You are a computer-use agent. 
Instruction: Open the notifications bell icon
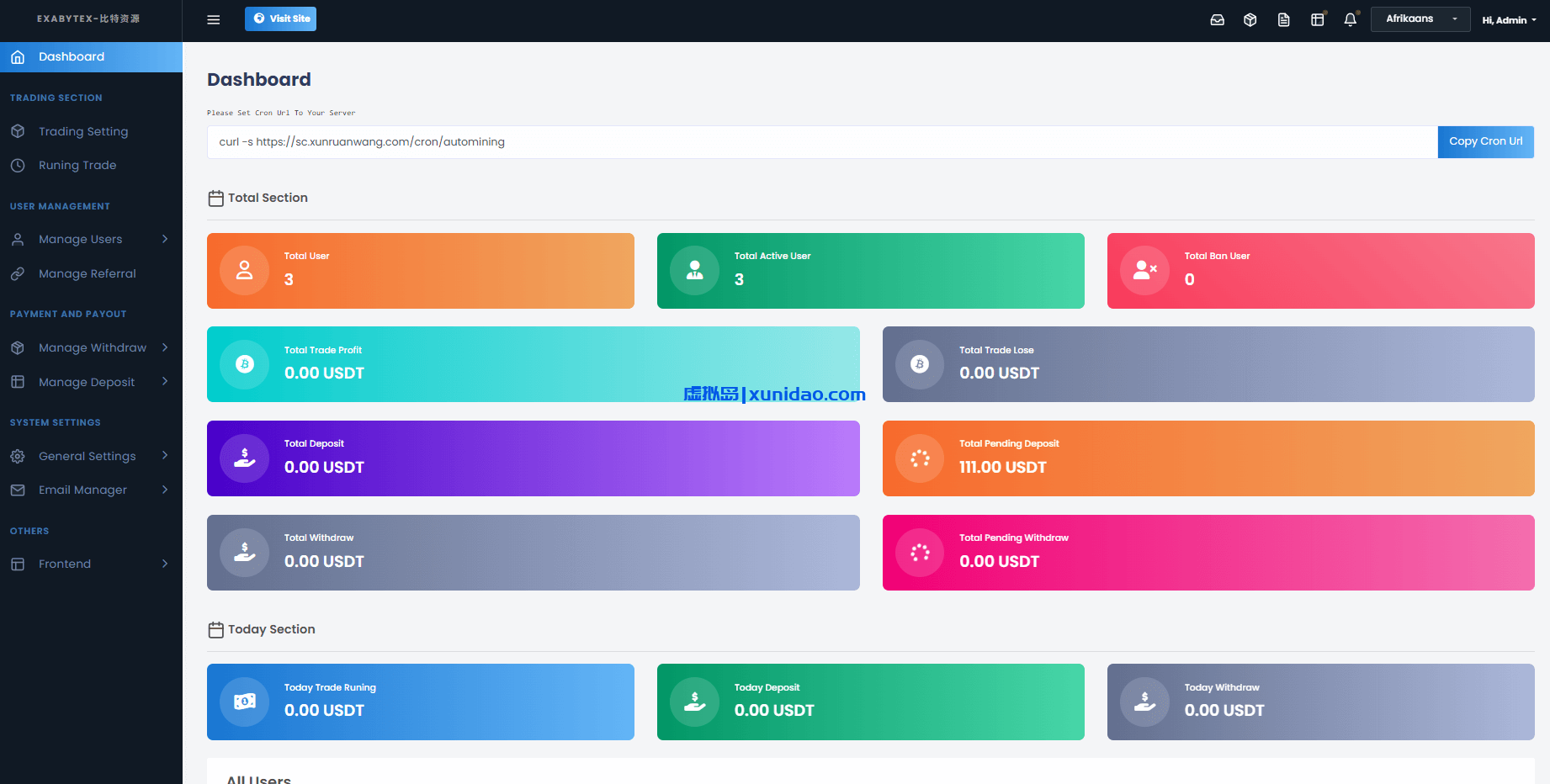click(1350, 19)
